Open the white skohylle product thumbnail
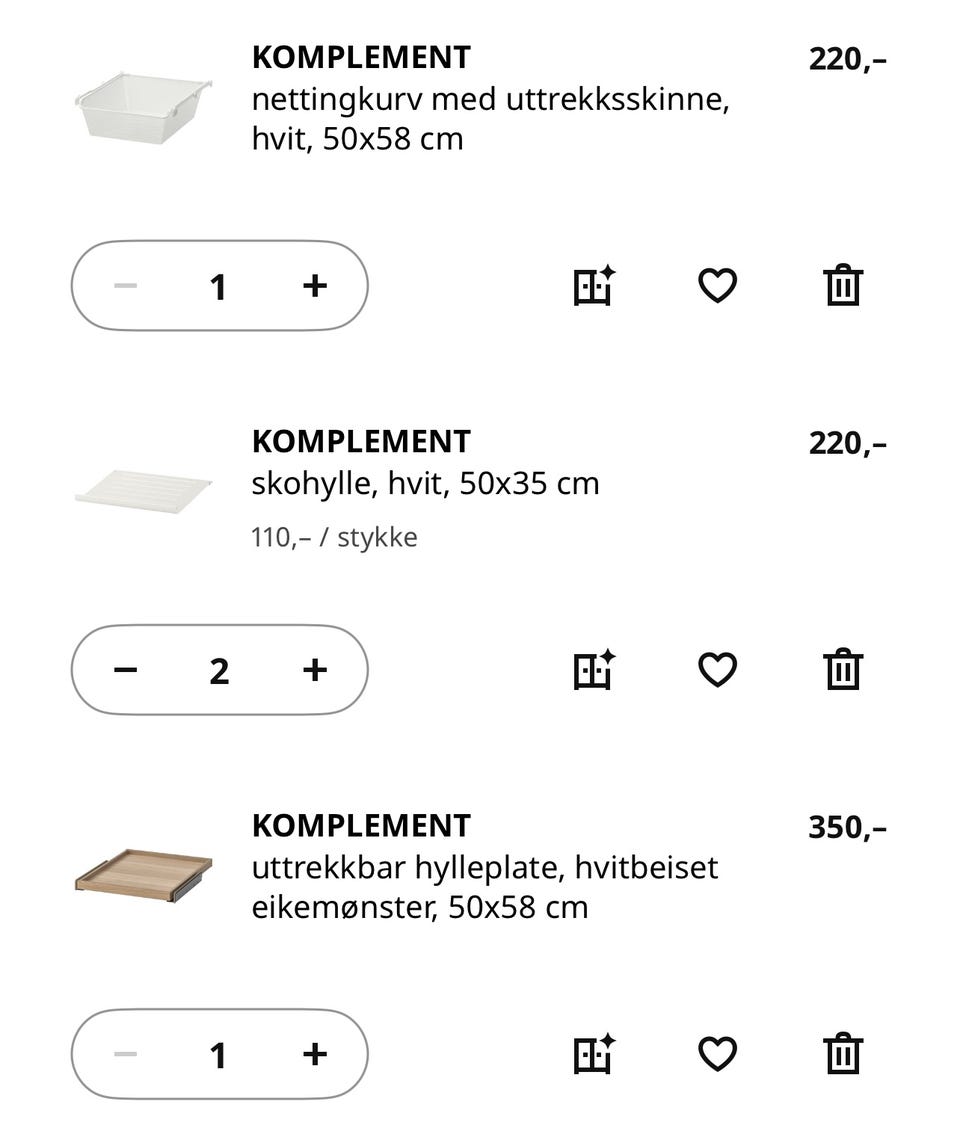This screenshot has width=960, height=1143. pos(144,491)
